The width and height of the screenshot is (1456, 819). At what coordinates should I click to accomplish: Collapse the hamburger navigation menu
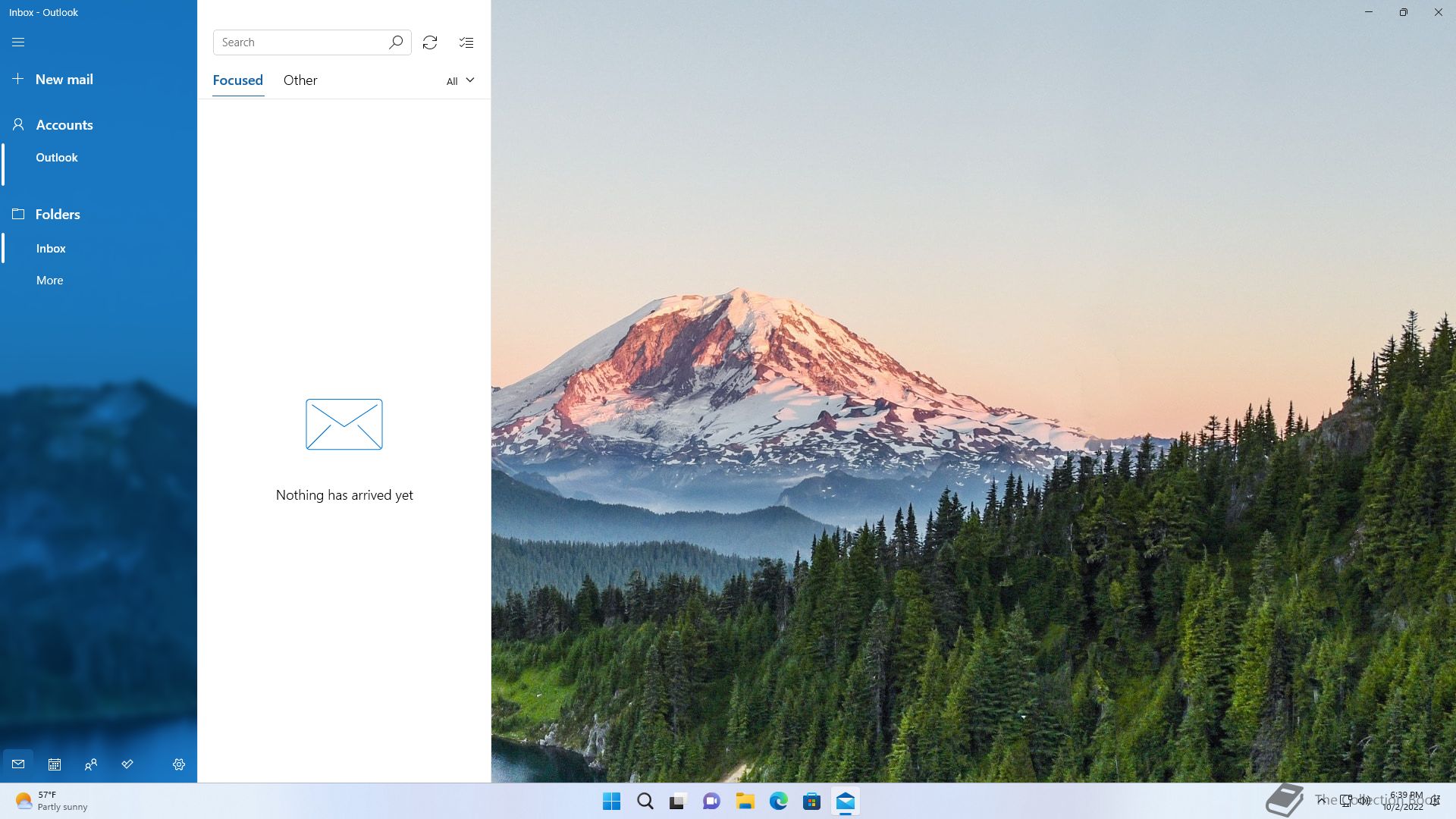pyautogui.click(x=18, y=42)
